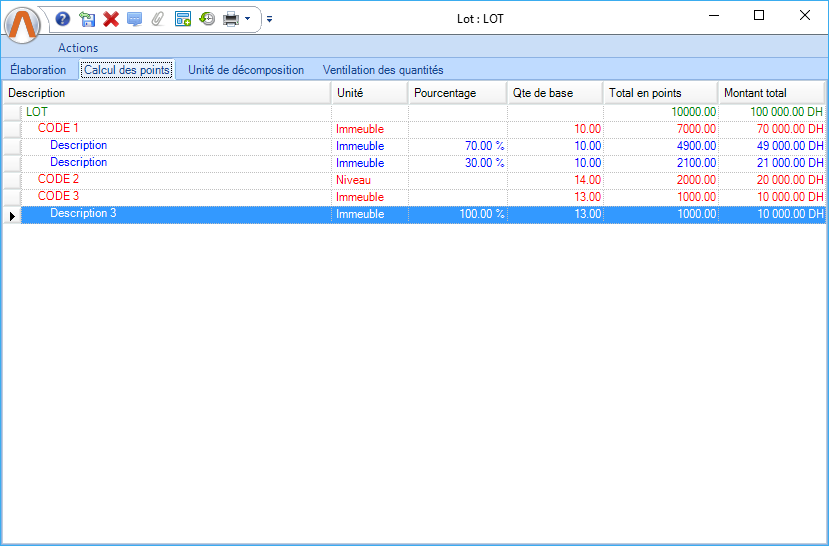The width and height of the screenshot is (829, 546).
Task: Click the Montant total column header
Action: coord(771,93)
